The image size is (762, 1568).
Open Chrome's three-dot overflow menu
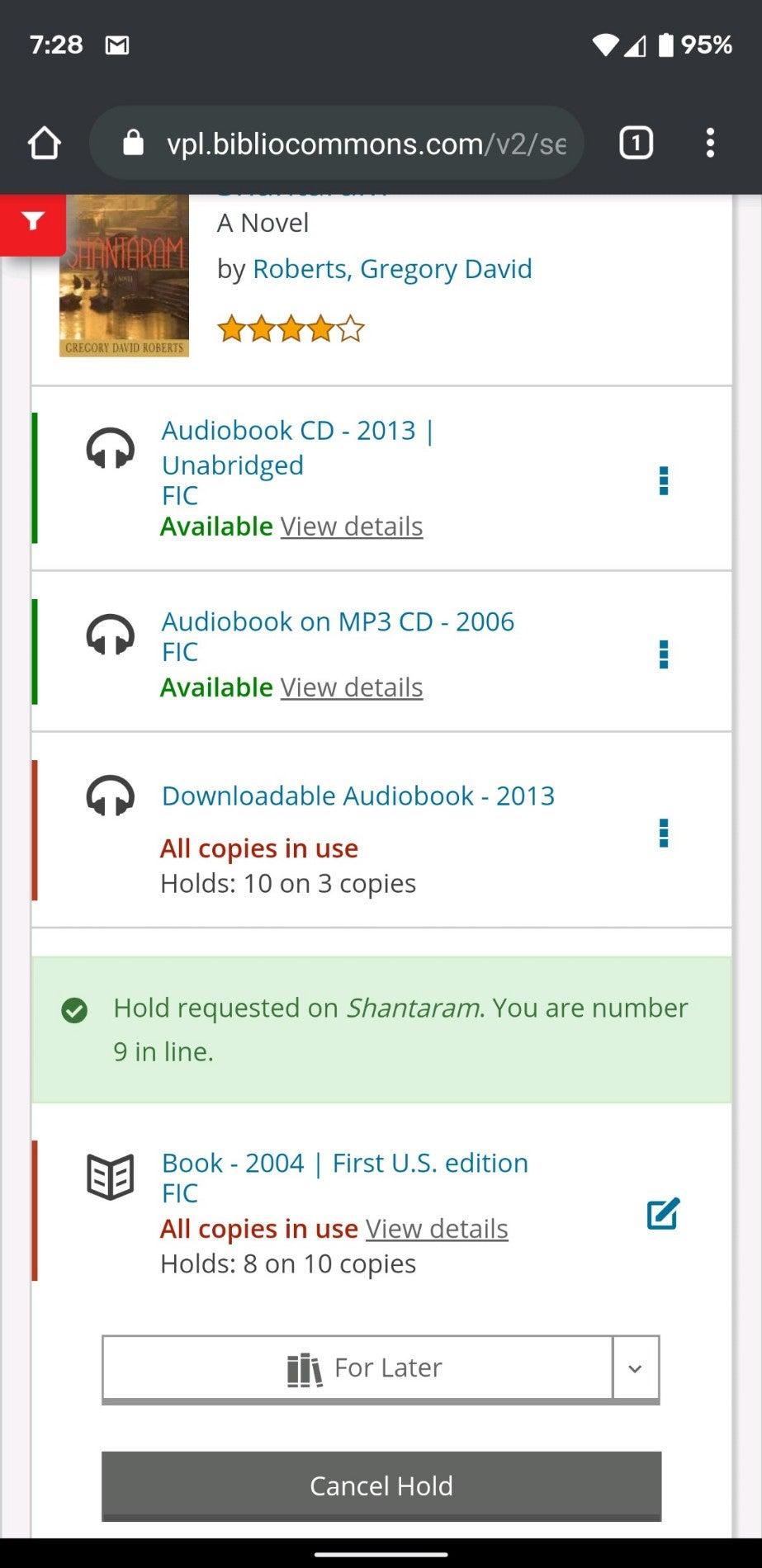(x=710, y=144)
